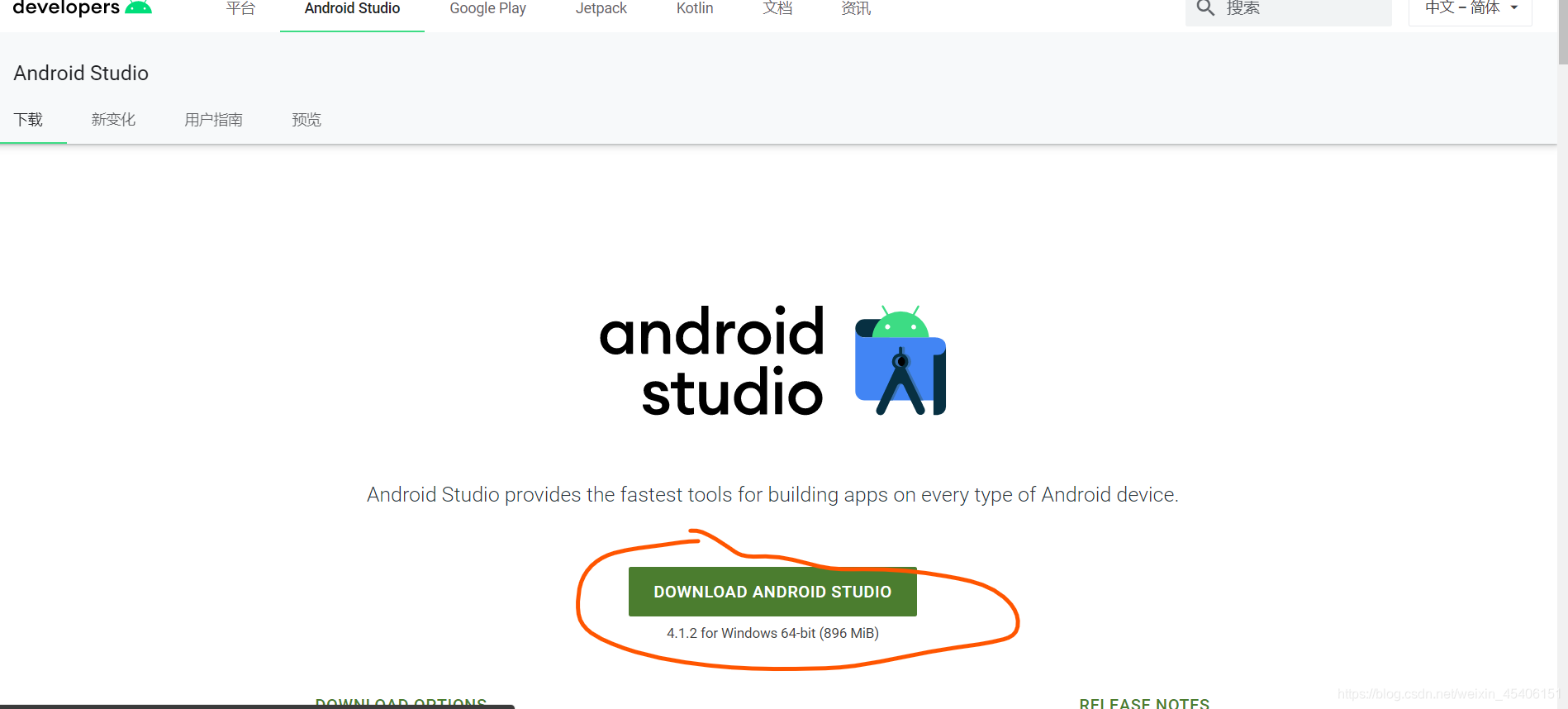Open the Jetpack nav item
This screenshot has width=1568, height=709.
(601, 8)
